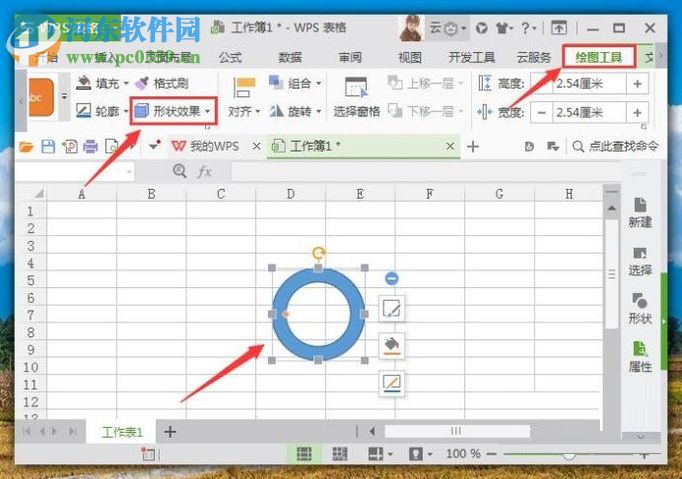
Task: Open the 形状效果 shape effects dropdown
Action: pyautogui.click(x=173, y=111)
